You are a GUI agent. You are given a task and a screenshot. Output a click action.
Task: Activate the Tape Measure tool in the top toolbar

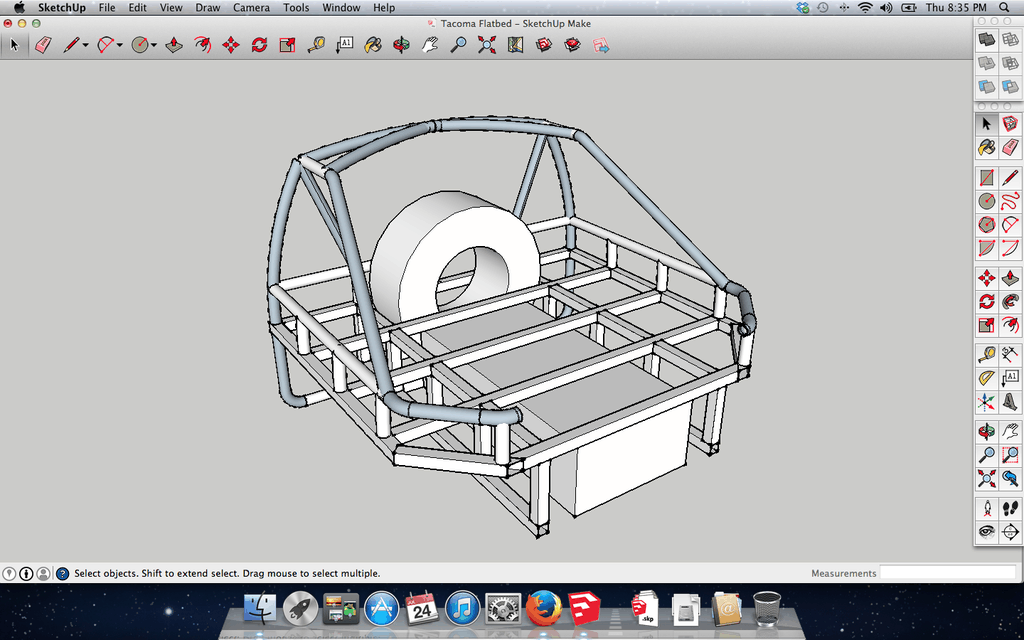(x=316, y=45)
